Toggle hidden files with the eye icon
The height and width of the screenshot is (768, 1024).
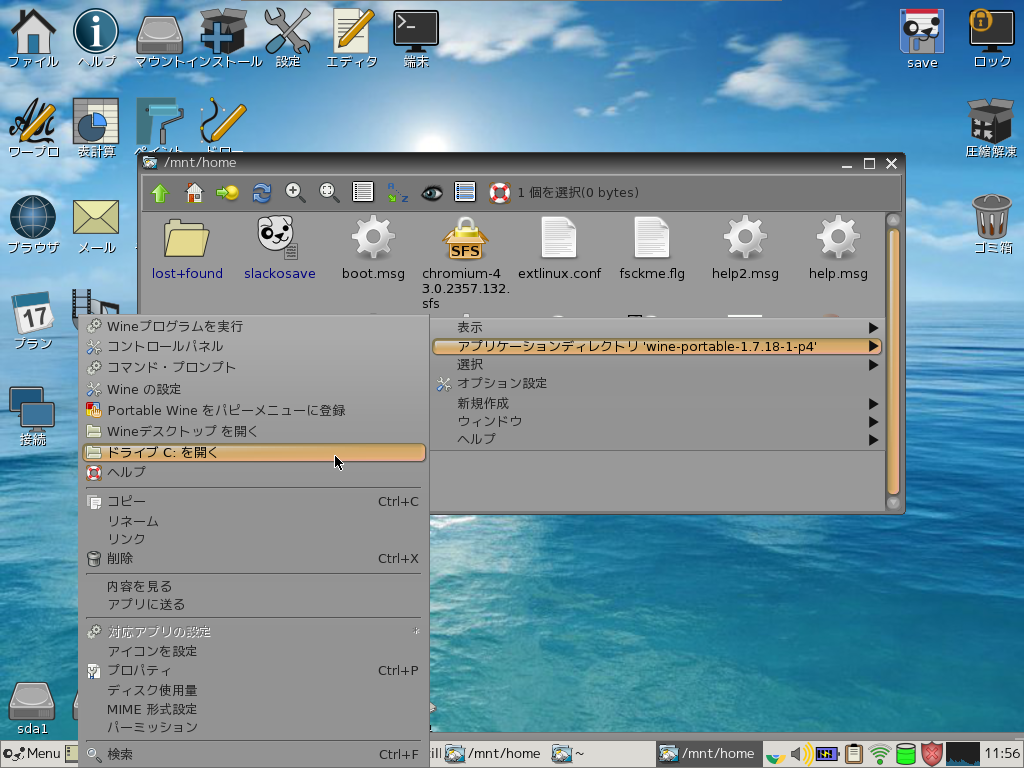tap(431, 193)
